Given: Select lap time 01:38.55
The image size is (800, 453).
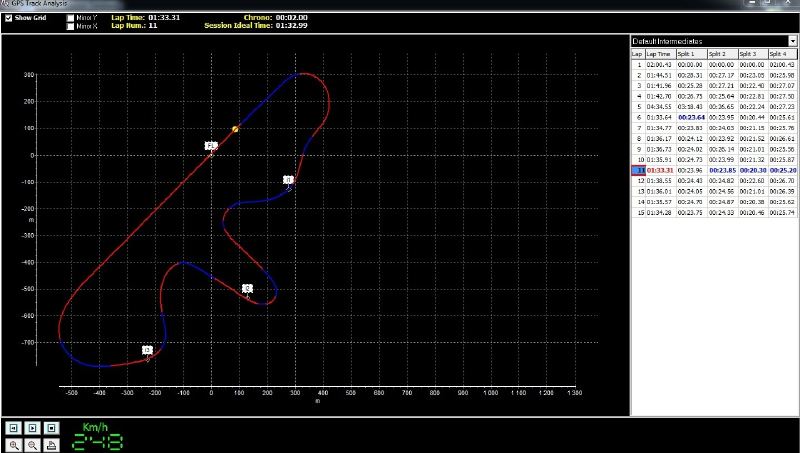Looking at the screenshot, I should tap(660, 181).
